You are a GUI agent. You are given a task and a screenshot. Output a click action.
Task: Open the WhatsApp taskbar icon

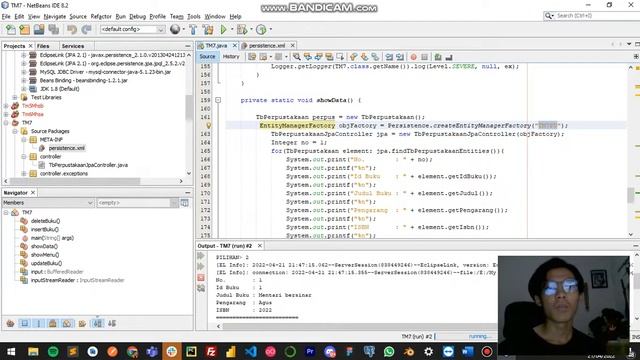click(389, 351)
